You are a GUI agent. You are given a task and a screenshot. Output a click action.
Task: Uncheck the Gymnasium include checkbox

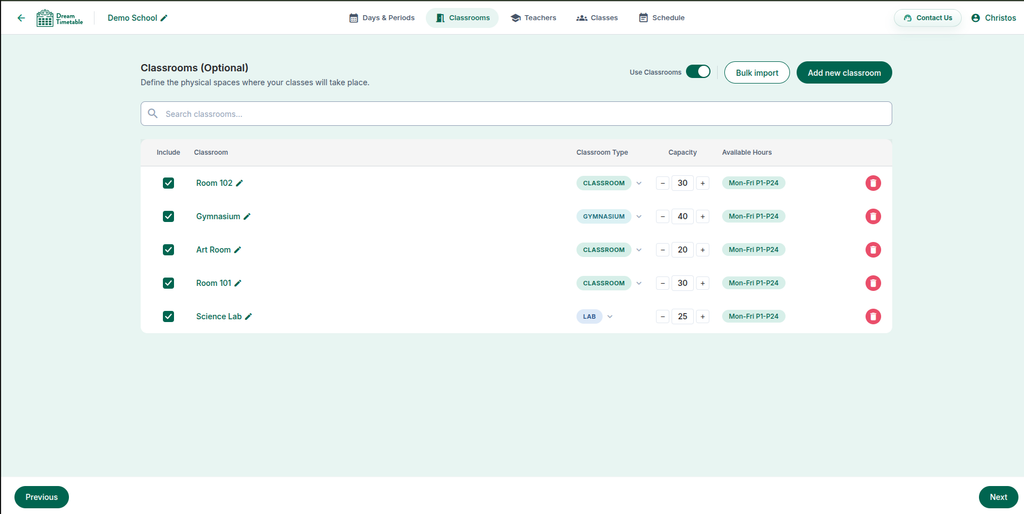[x=168, y=216]
